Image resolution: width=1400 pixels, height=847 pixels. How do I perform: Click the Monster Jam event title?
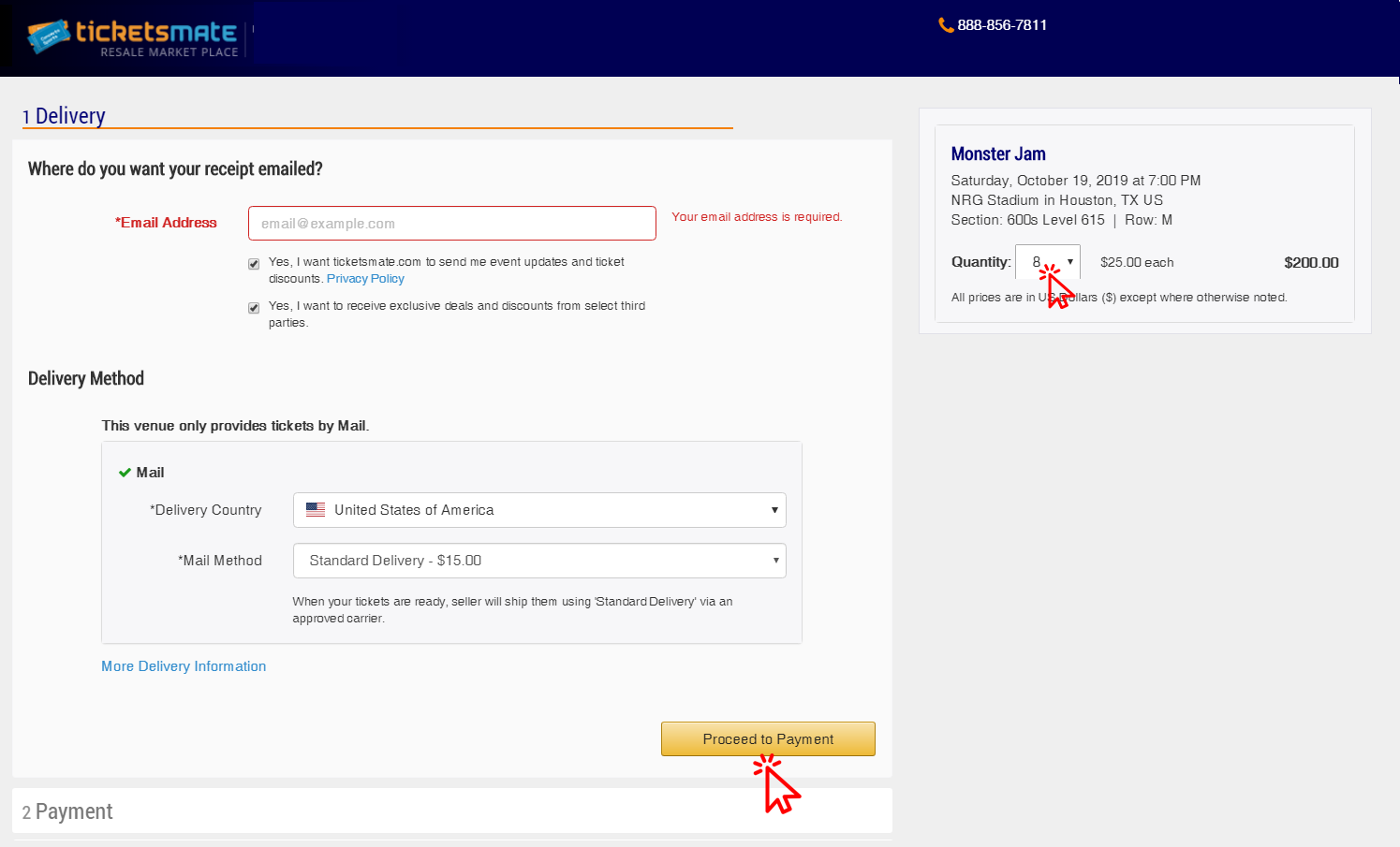pos(998,153)
